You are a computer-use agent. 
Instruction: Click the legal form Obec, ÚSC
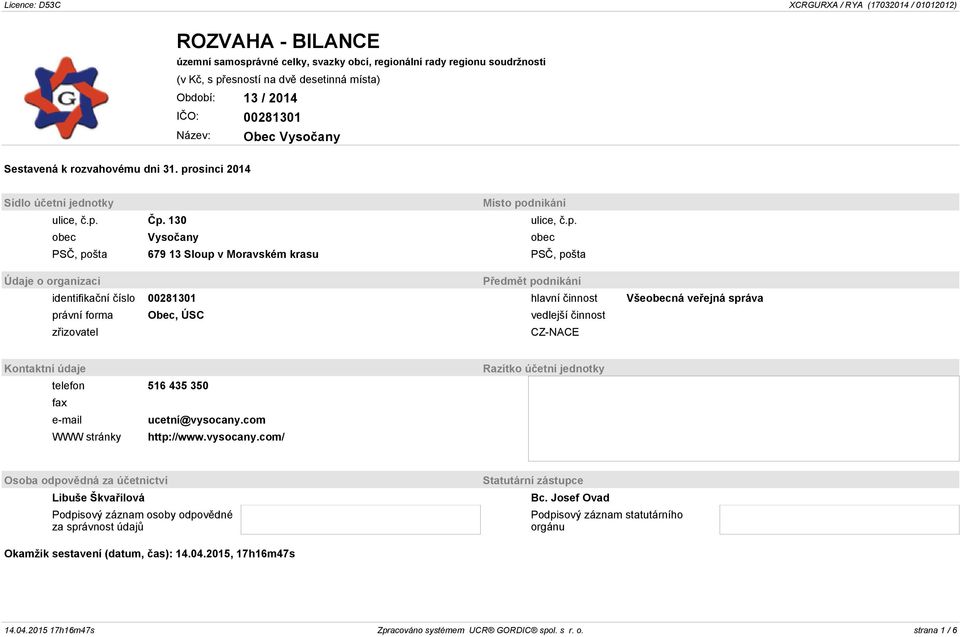(x=176, y=315)
